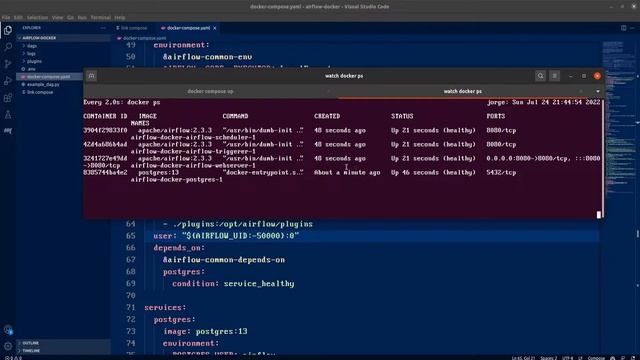
Task: Click the terminal search magnifier icon
Action: pos(540,76)
